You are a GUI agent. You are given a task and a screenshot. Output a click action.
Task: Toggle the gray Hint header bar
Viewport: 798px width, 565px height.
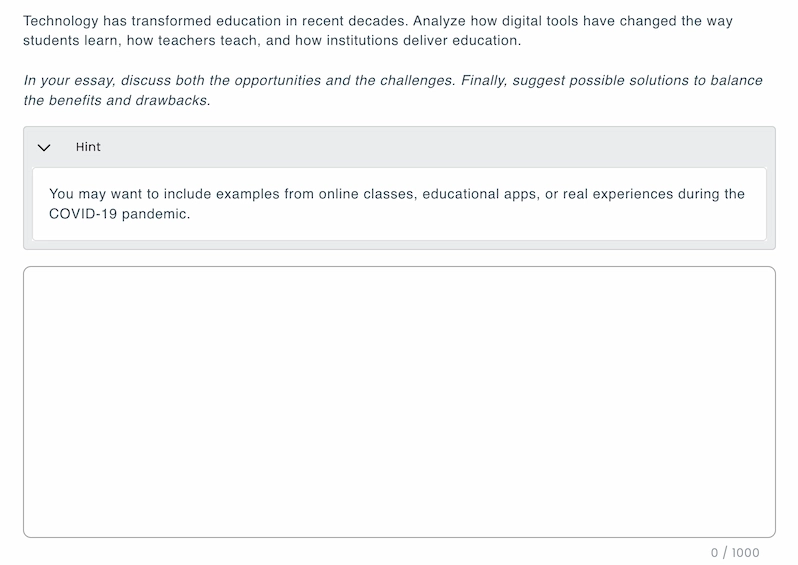click(400, 147)
